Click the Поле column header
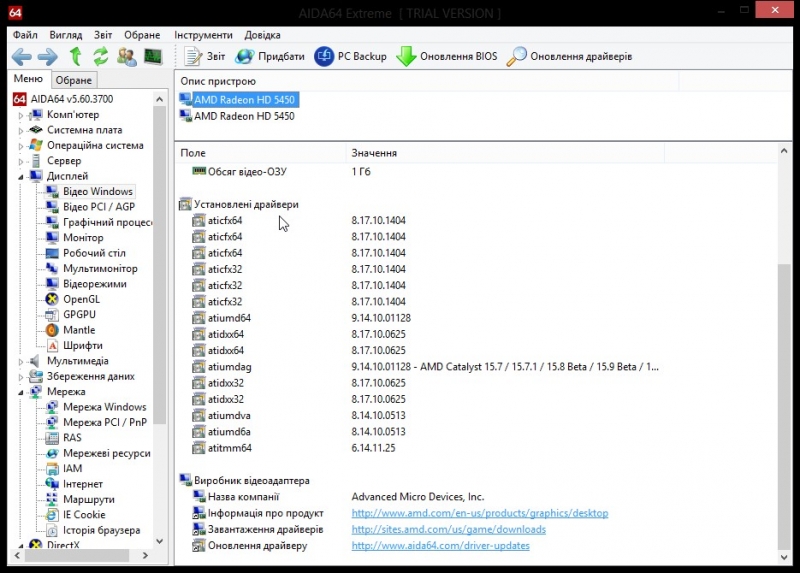This screenshot has width=800, height=573. [260, 153]
